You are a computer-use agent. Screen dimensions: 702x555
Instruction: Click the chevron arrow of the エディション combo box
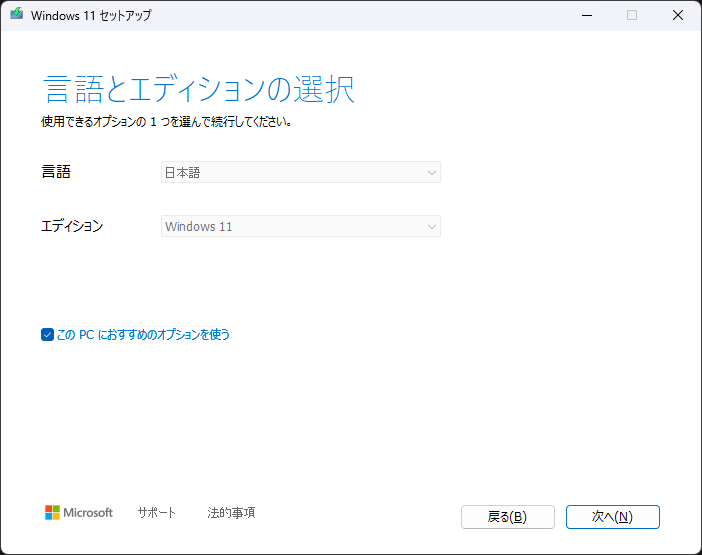coord(432,226)
